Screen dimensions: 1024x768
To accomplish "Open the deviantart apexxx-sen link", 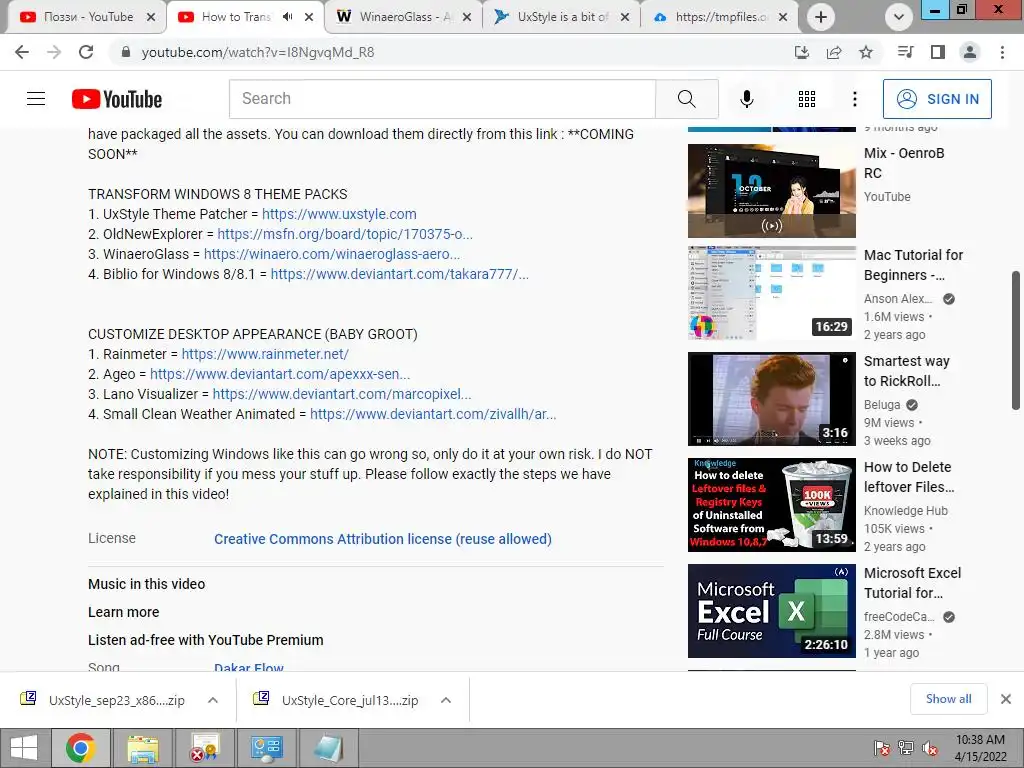I will [280, 374].
